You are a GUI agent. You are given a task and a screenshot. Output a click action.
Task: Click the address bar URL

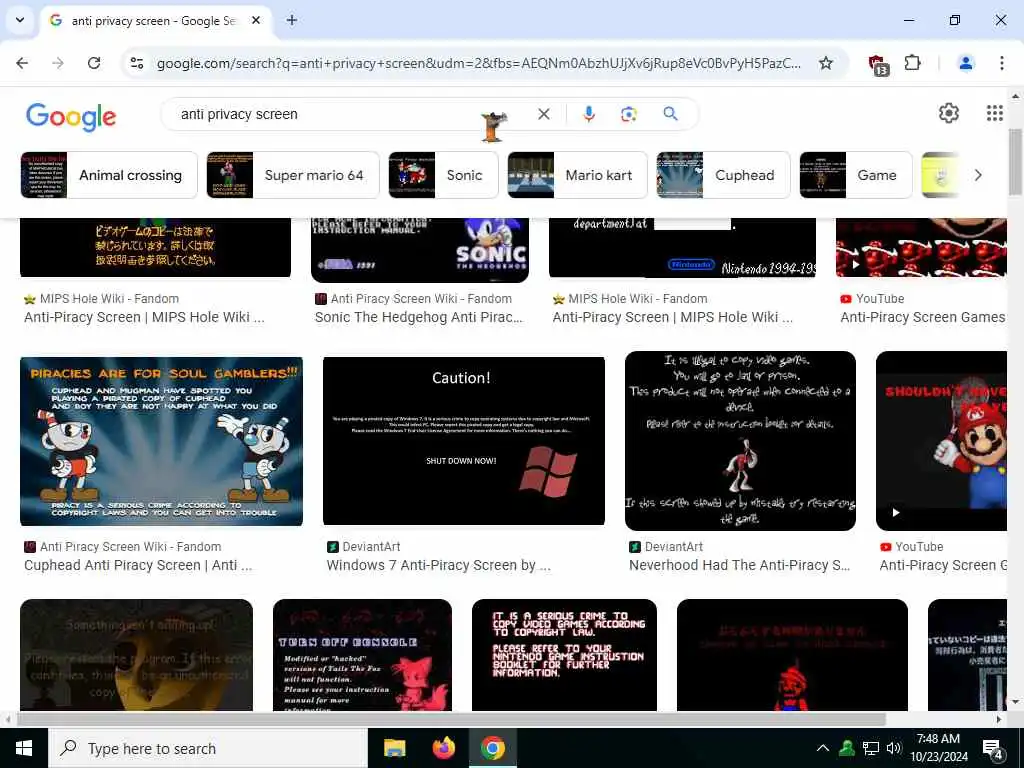(478, 63)
